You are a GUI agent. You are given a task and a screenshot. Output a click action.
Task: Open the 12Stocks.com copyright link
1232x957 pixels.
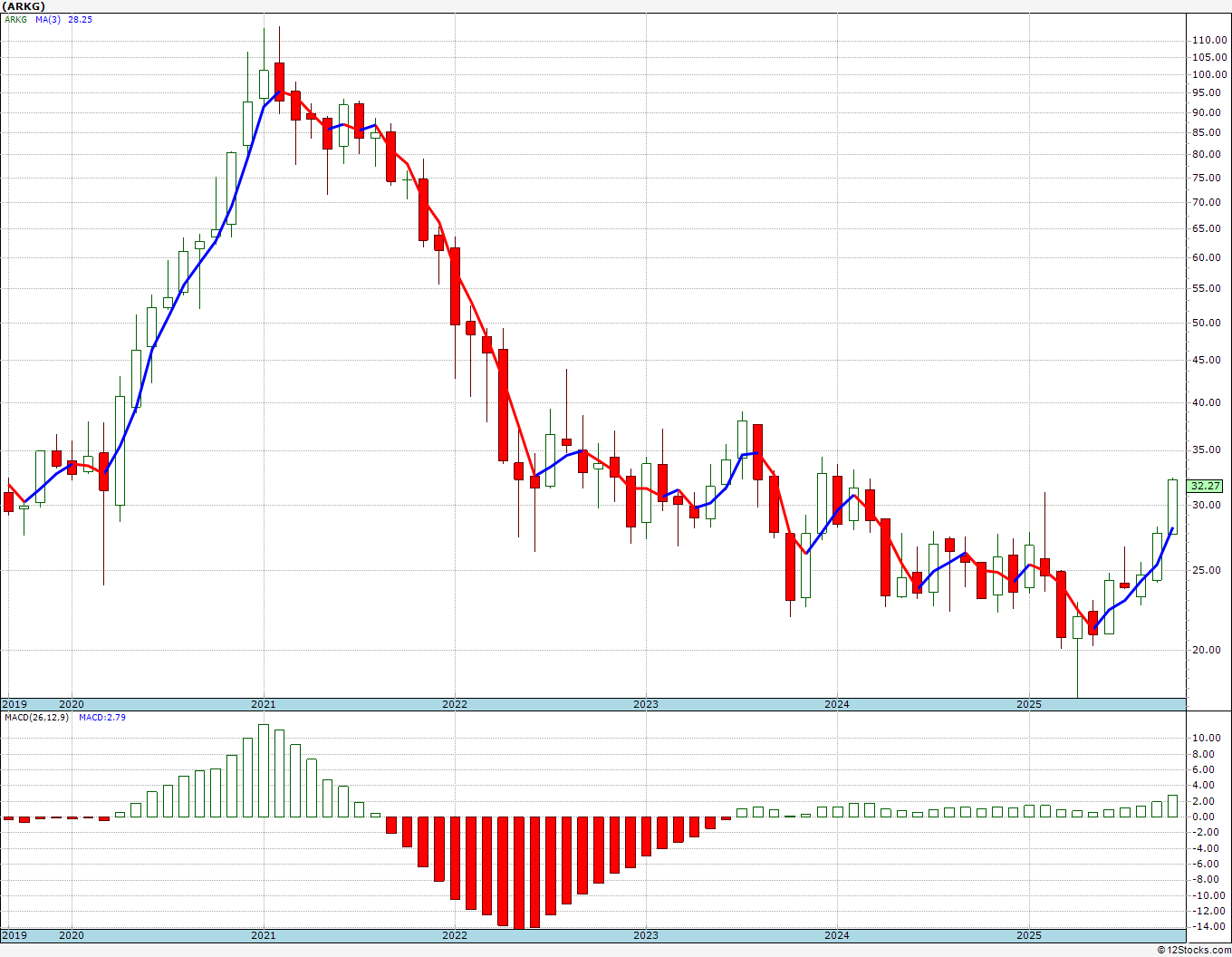point(1192,950)
